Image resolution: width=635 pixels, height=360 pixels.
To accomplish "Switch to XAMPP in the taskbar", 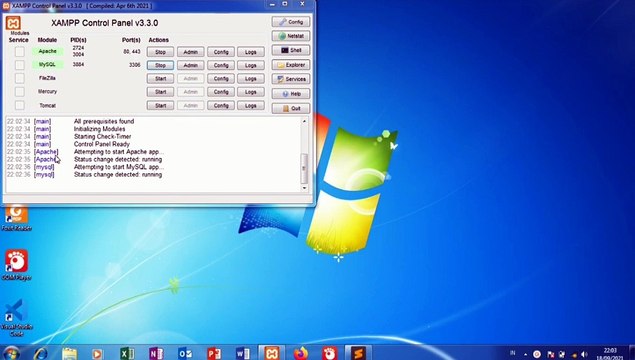I will tap(272, 353).
